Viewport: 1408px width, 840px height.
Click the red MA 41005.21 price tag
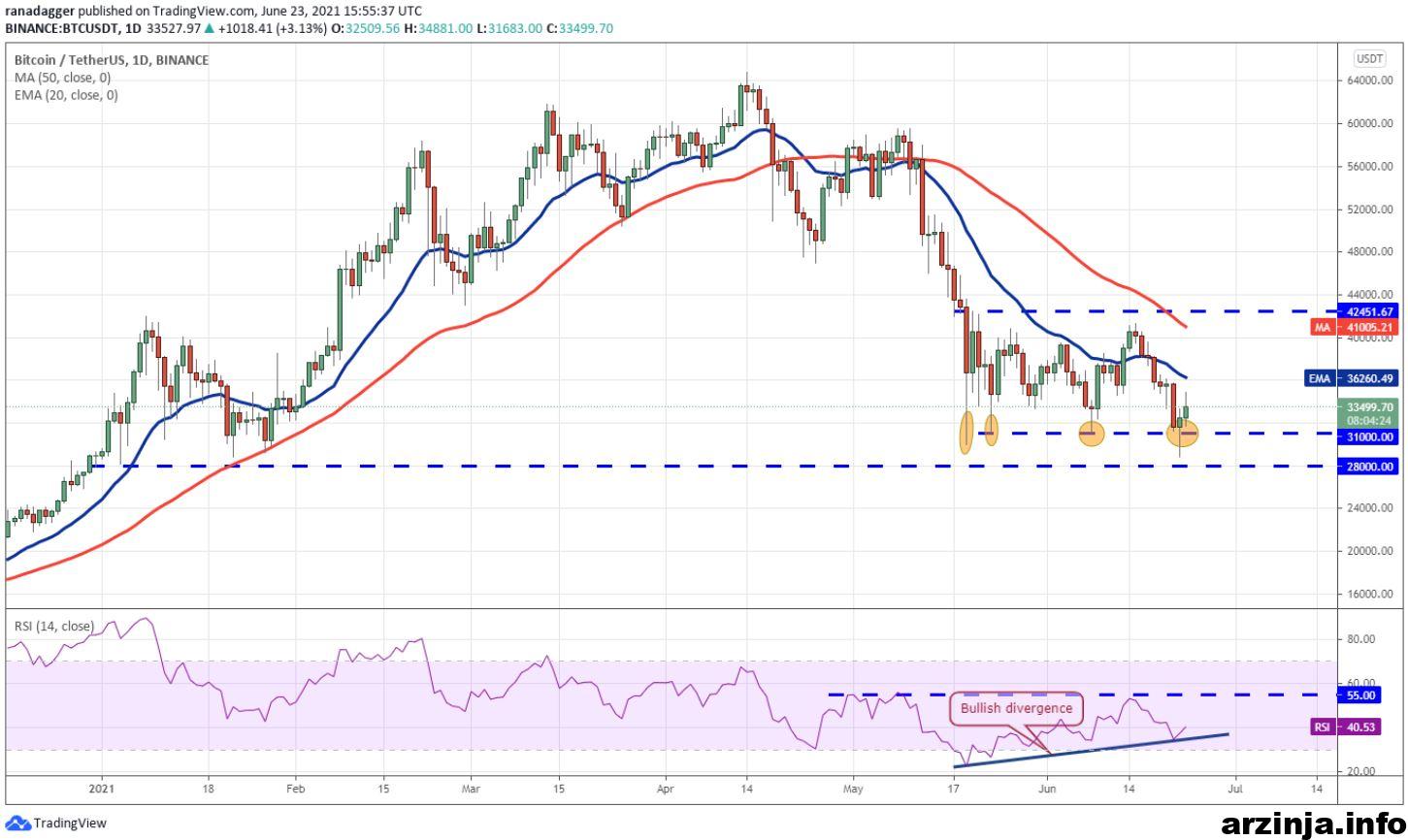1355,328
